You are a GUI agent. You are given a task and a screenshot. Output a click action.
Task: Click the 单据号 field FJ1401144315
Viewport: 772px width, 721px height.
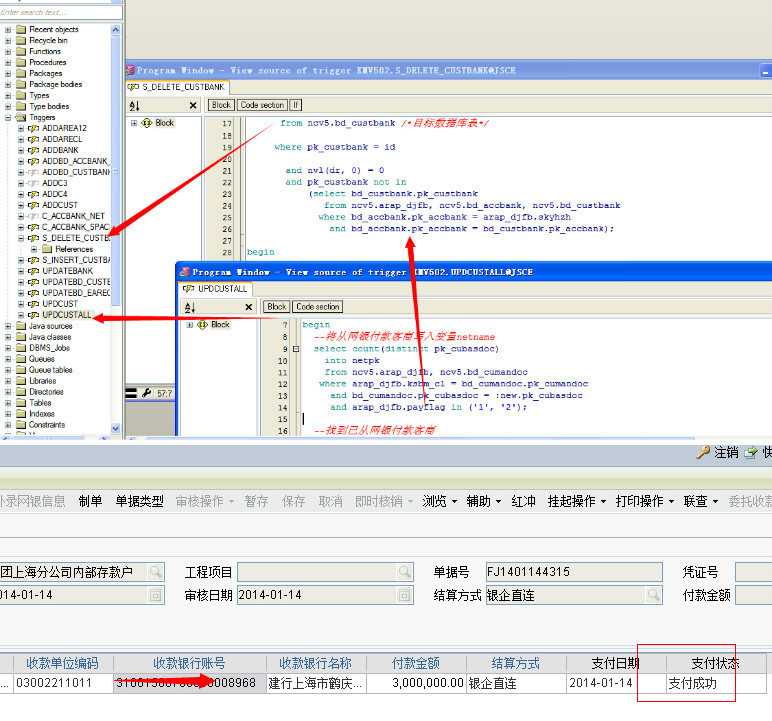[x=574, y=572]
